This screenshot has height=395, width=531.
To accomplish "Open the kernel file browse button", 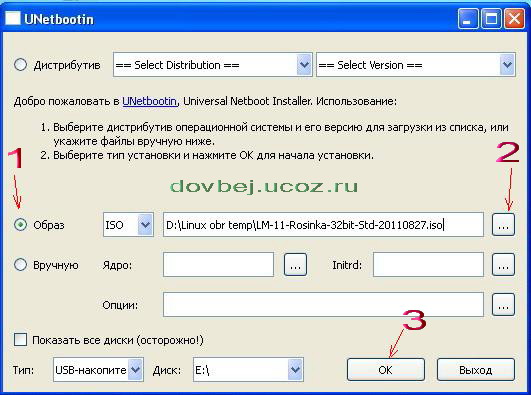I will [295, 265].
